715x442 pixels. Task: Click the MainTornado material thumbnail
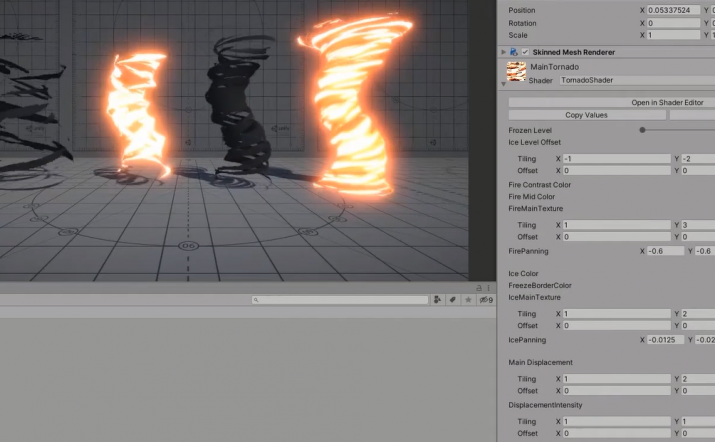tap(516, 72)
